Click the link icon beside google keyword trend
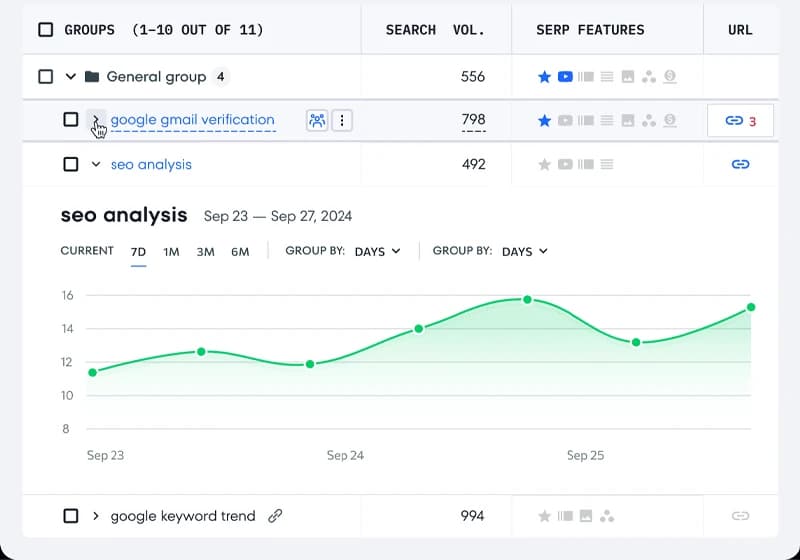800x560 pixels. [x=275, y=516]
